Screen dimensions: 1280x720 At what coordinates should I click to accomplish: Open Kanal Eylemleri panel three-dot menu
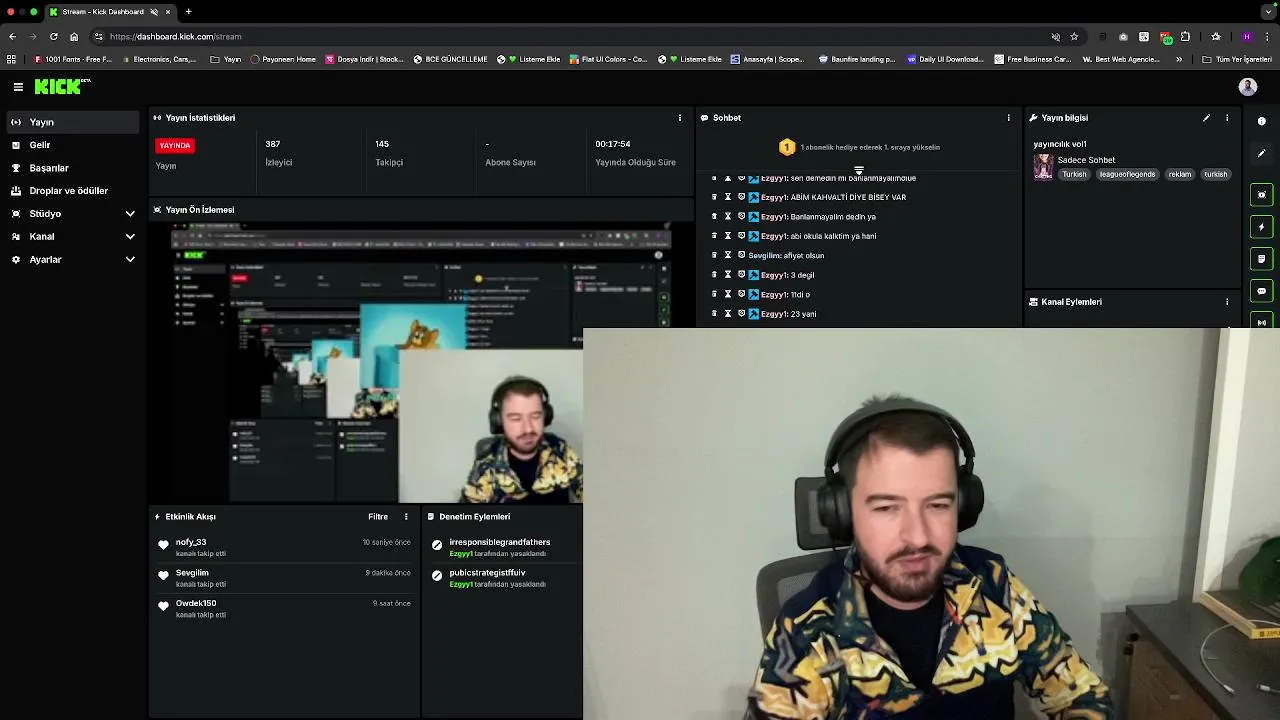(1227, 302)
